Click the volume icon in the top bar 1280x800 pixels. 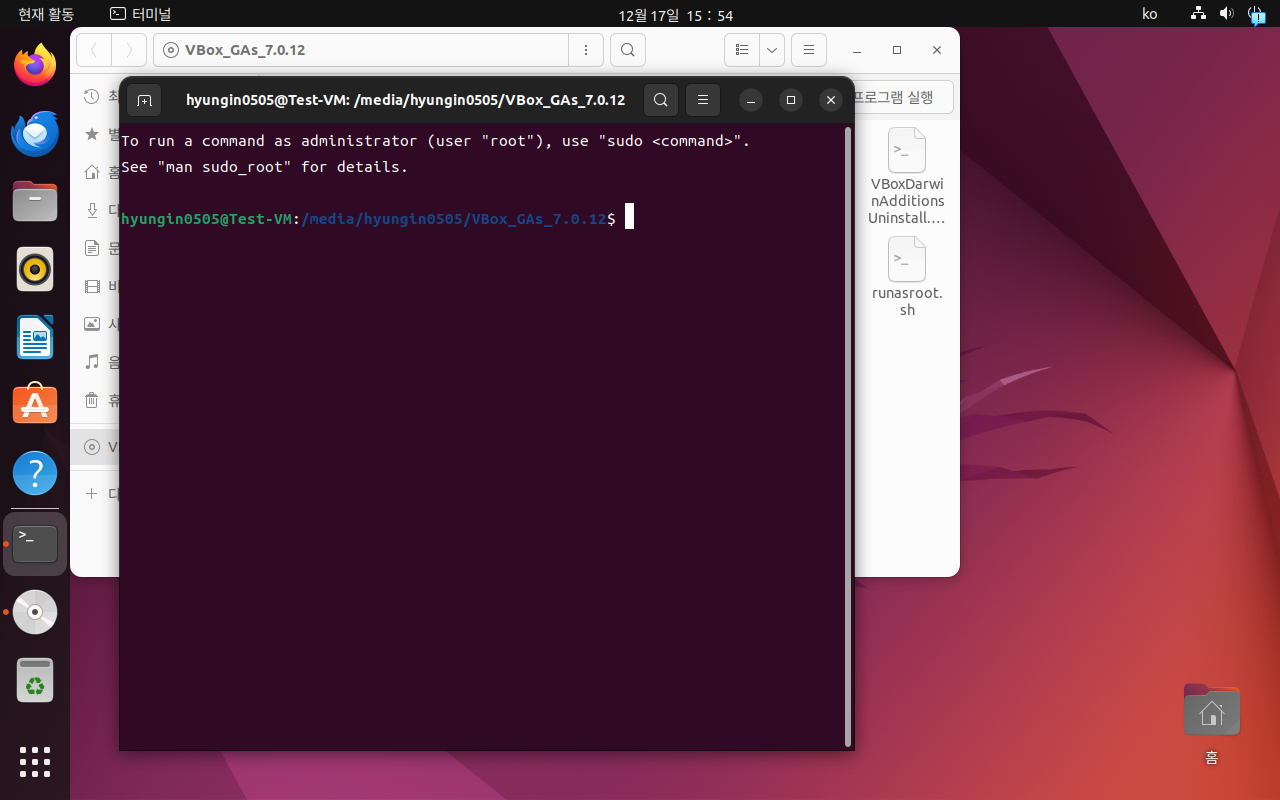coord(1227,14)
